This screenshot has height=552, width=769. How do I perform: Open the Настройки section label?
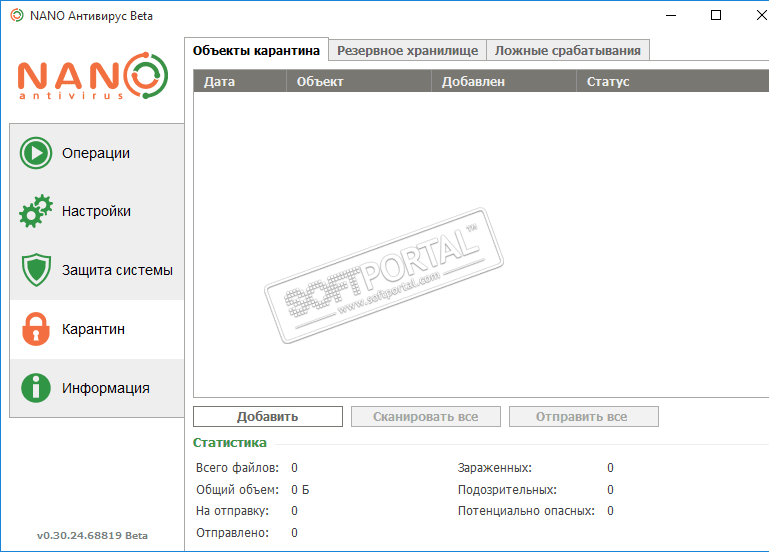pyautogui.click(x=96, y=211)
